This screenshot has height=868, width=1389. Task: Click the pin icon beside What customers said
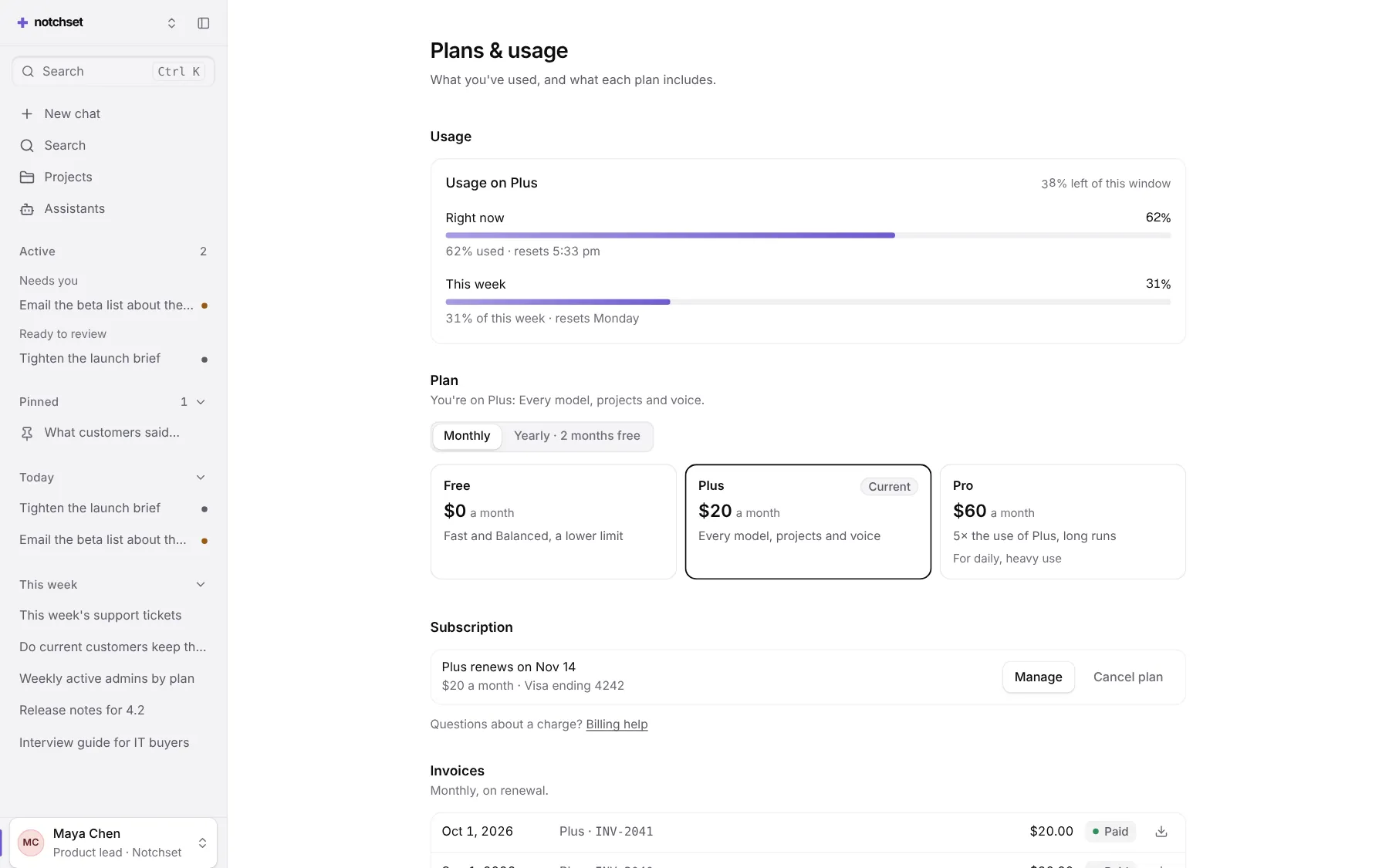pyautogui.click(x=27, y=434)
